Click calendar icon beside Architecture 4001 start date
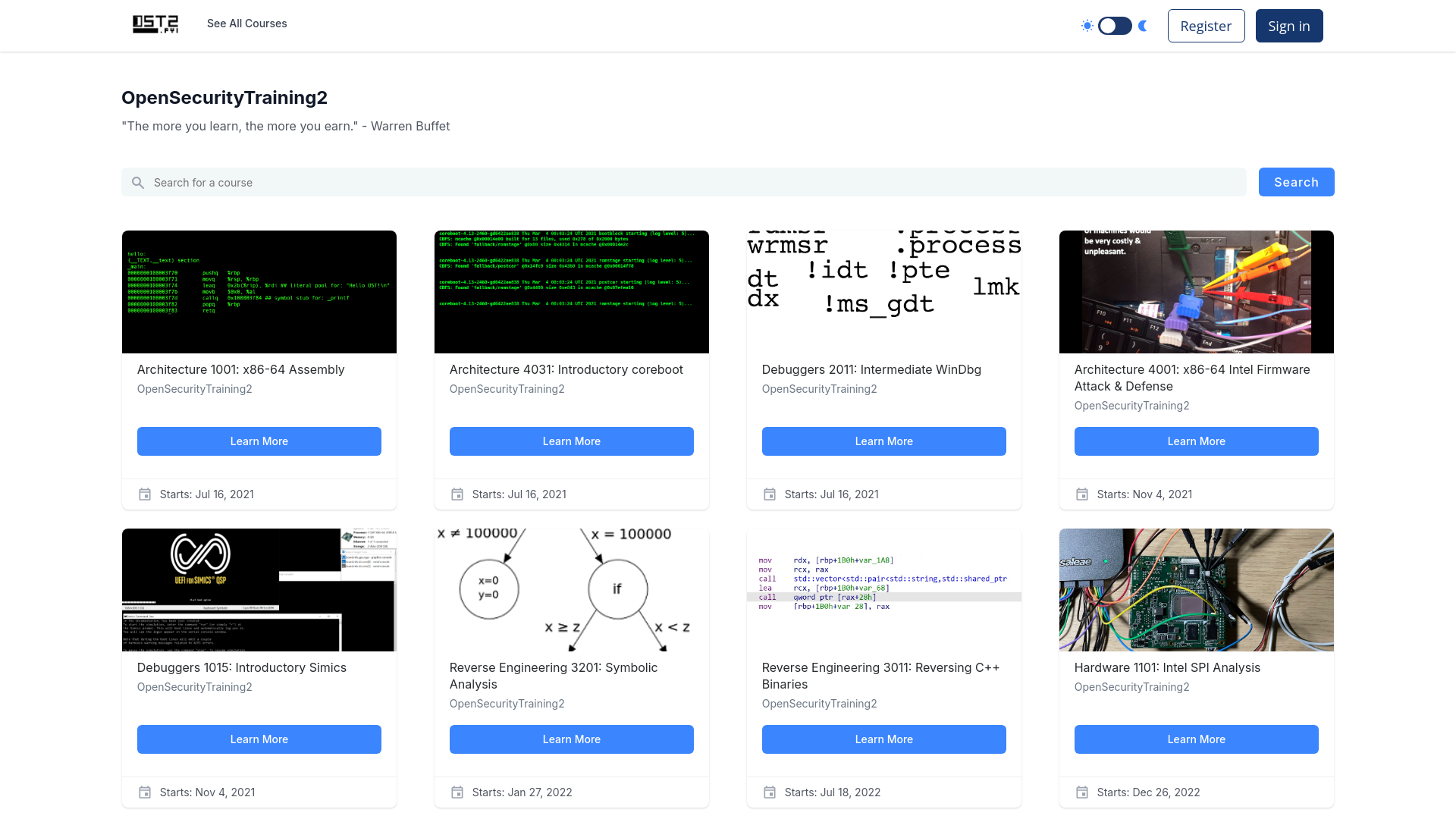 [x=1082, y=494]
